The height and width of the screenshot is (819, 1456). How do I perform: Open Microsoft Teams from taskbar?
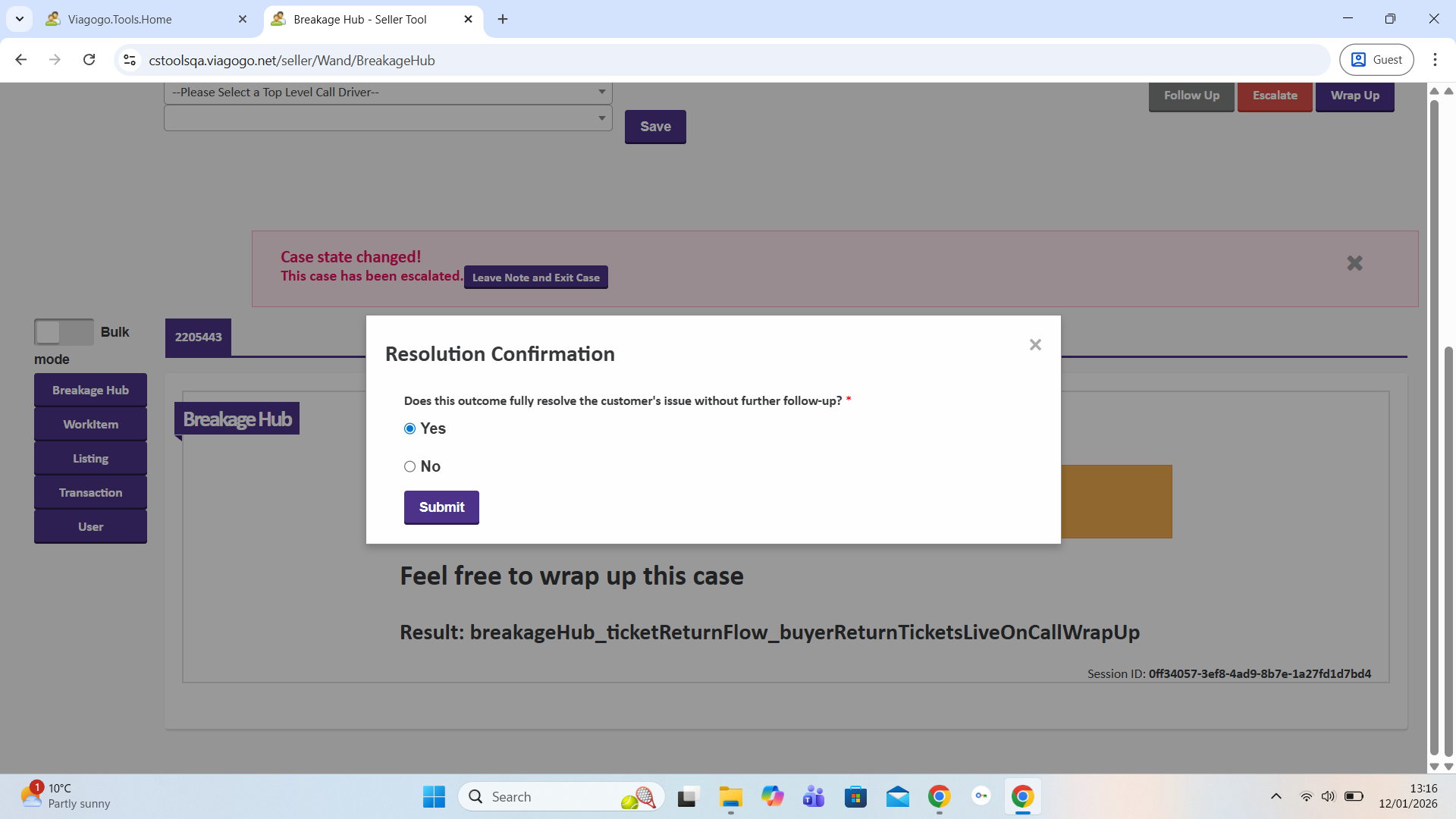814,797
